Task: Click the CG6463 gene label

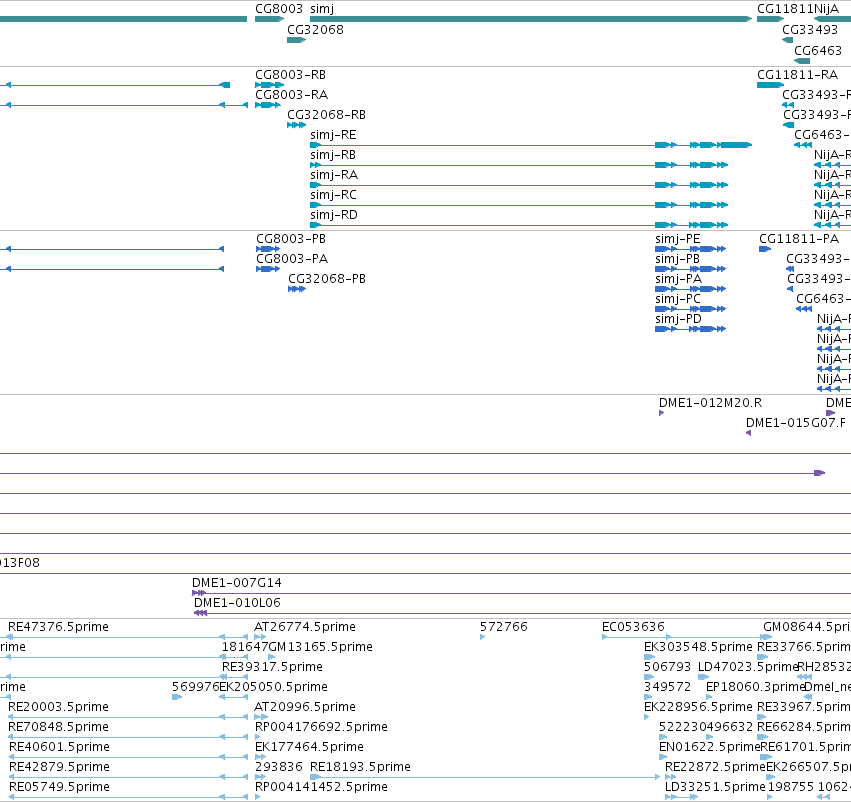Action: pyautogui.click(x=818, y=50)
